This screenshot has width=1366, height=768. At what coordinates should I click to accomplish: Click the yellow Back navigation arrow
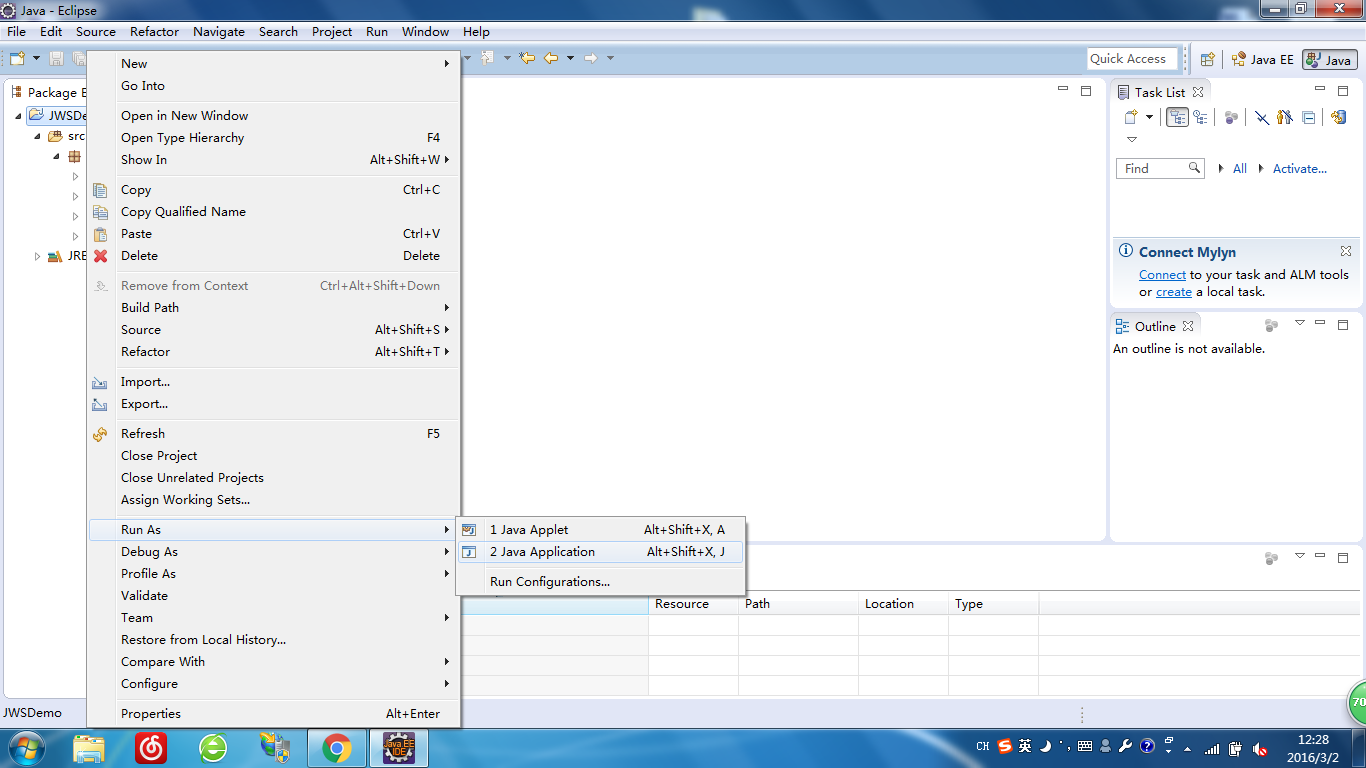tap(551, 58)
